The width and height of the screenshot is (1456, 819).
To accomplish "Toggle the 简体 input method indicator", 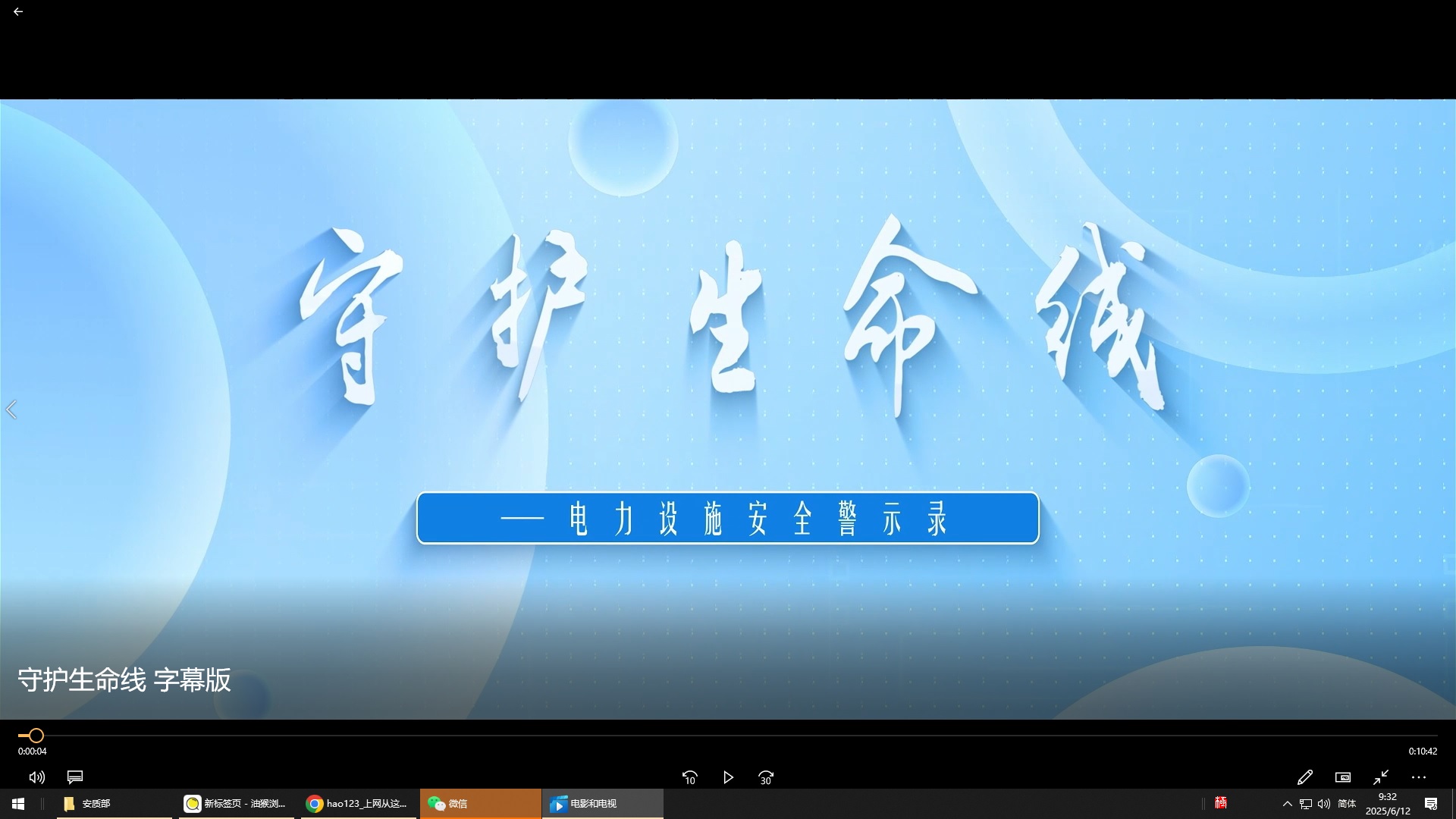I will click(1347, 803).
